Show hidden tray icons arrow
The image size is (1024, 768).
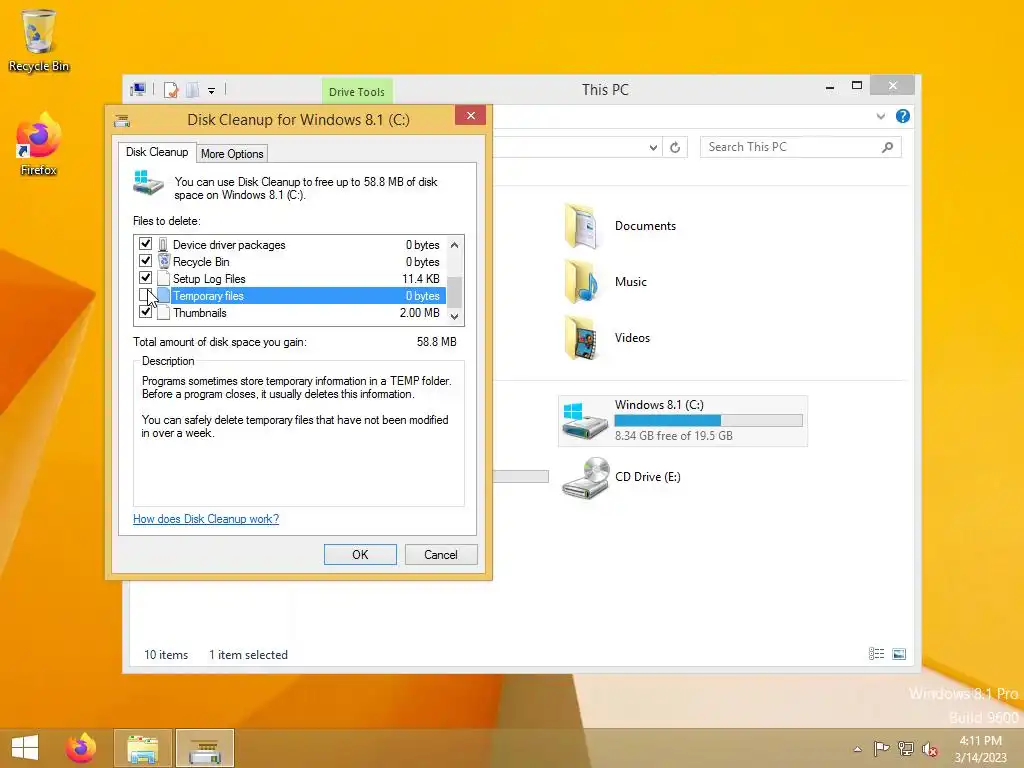click(857, 749)
